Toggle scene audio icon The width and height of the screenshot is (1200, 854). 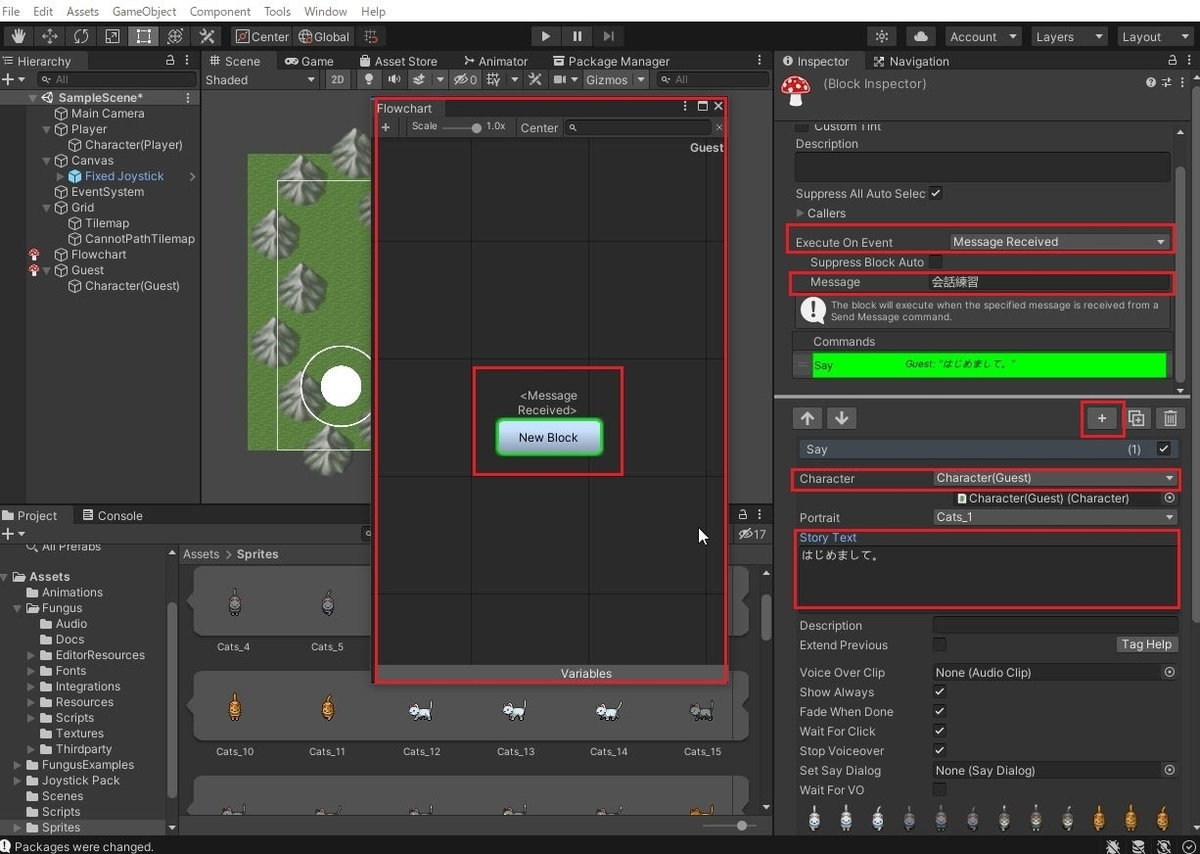(x=394, y=80)
